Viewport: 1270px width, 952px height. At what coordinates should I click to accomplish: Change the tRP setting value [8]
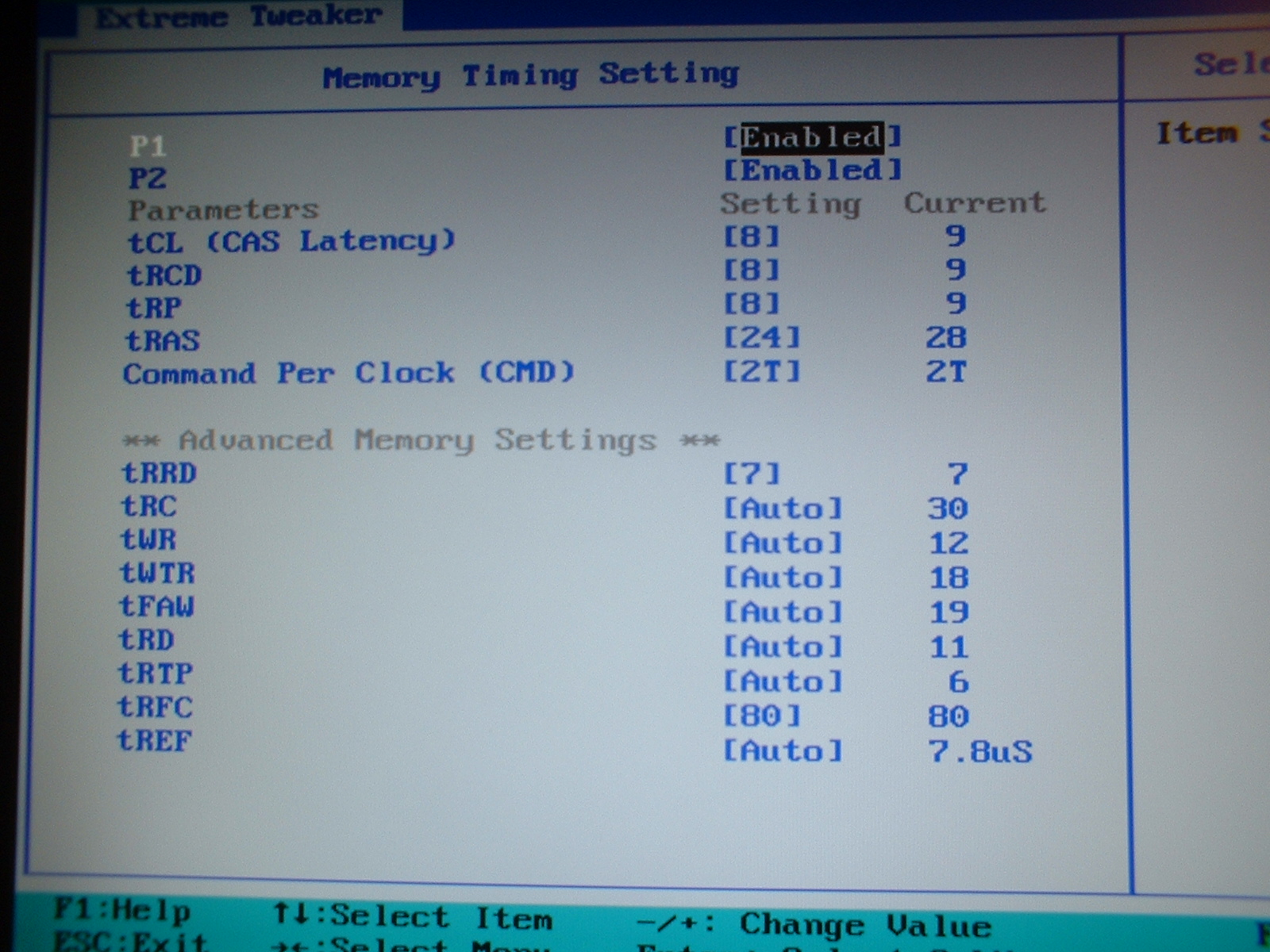(x=752, y=304)
